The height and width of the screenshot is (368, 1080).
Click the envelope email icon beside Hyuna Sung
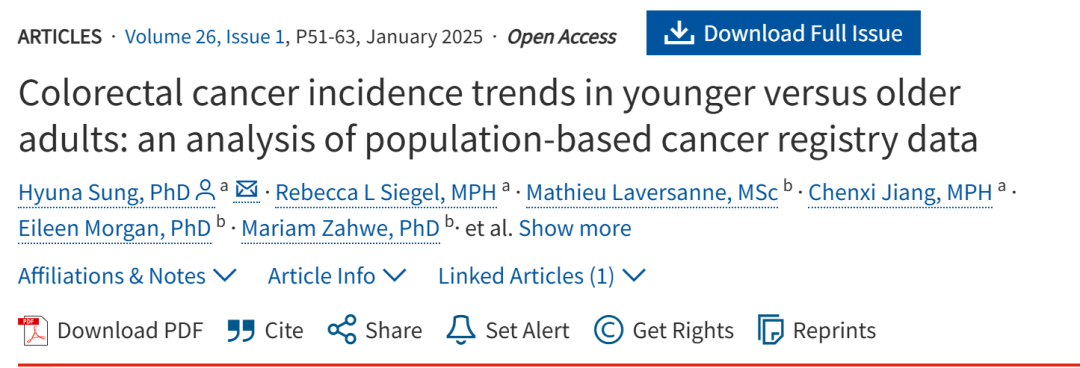(x=247, y=188)
